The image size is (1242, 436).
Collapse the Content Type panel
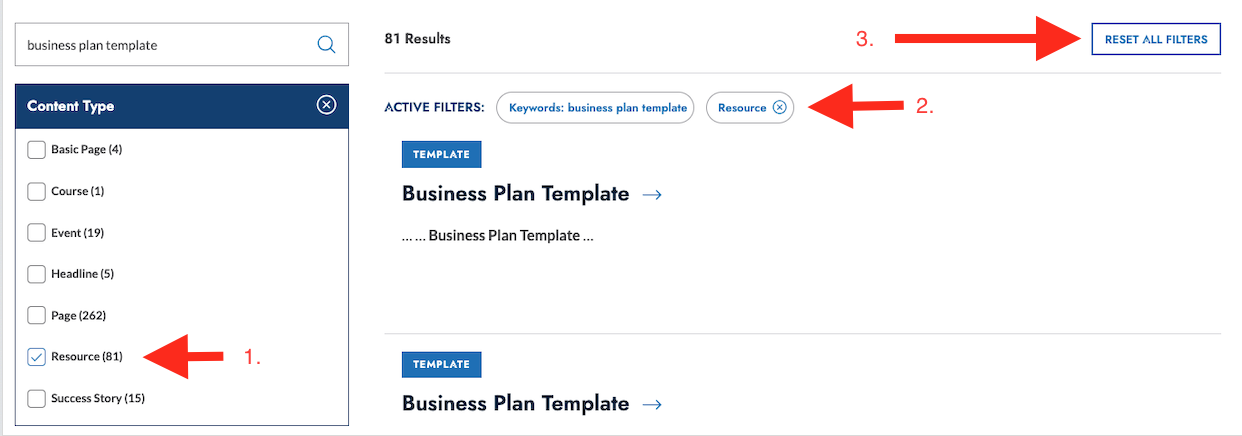tap(326, 105)
